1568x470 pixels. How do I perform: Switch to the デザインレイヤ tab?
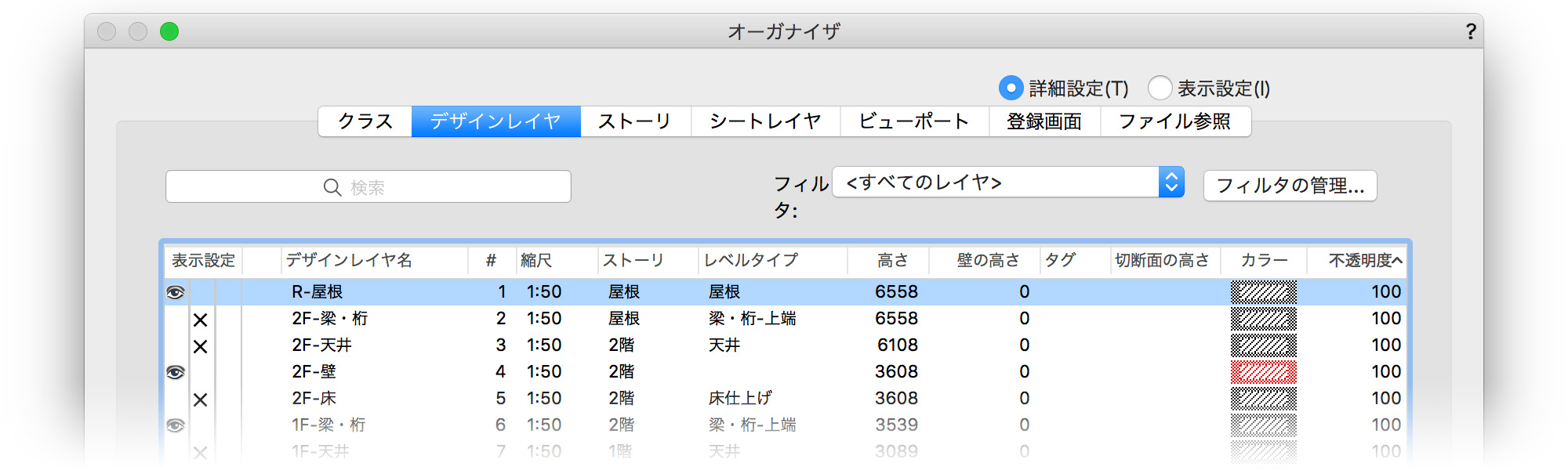[x=496, y=121]
